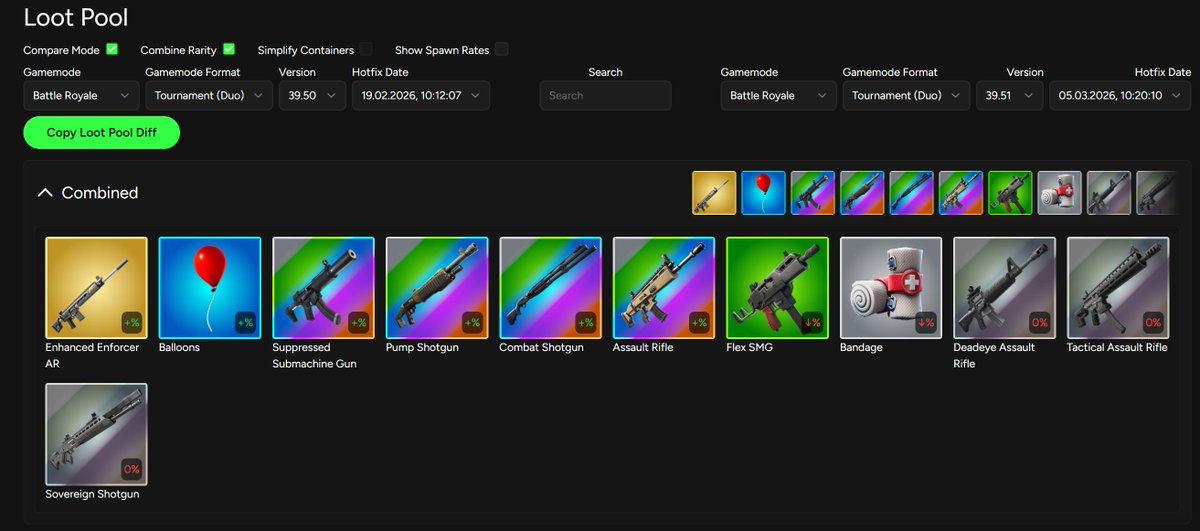The image size is (1200, 531).
Task: Select the red Balloons item card
Action: coord(210,287)
